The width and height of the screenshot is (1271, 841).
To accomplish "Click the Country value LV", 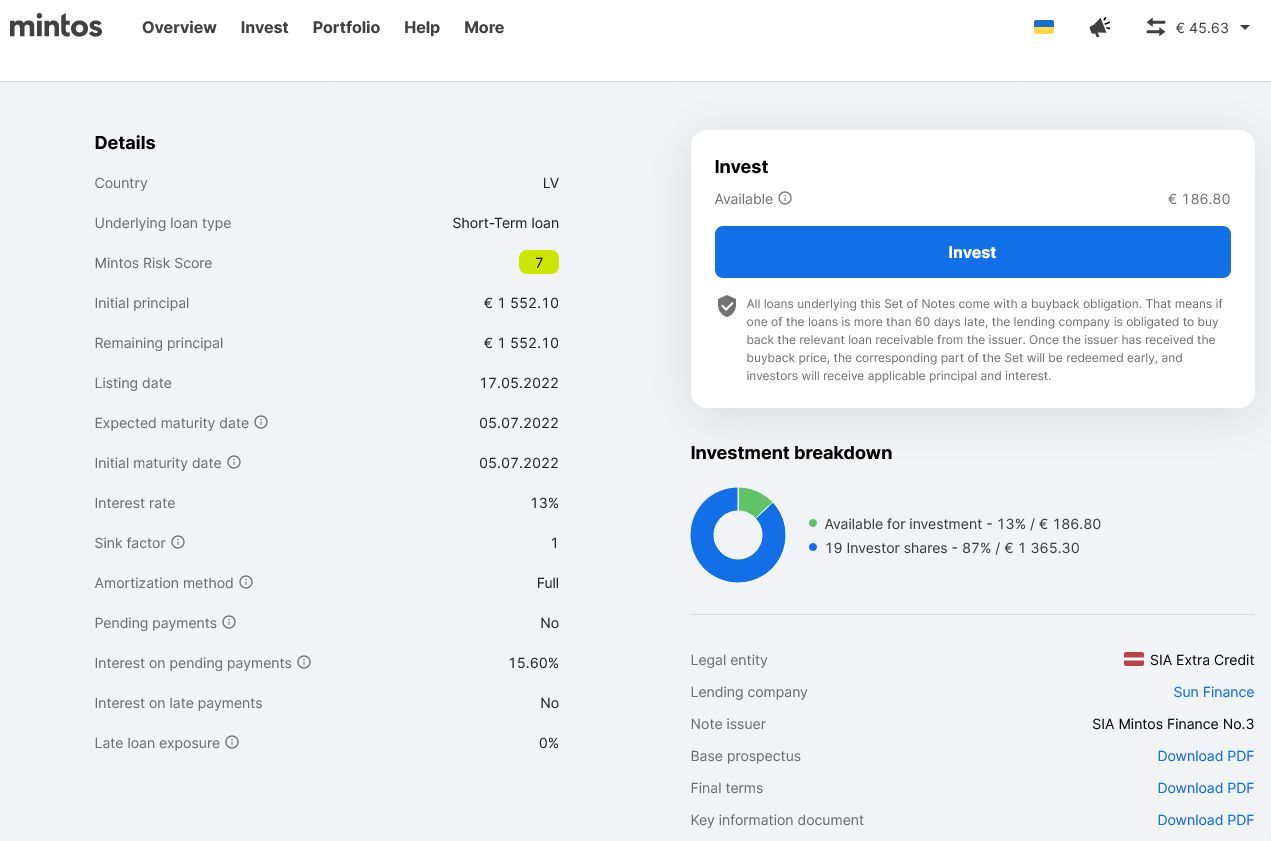I will click(x=550, y=183).
